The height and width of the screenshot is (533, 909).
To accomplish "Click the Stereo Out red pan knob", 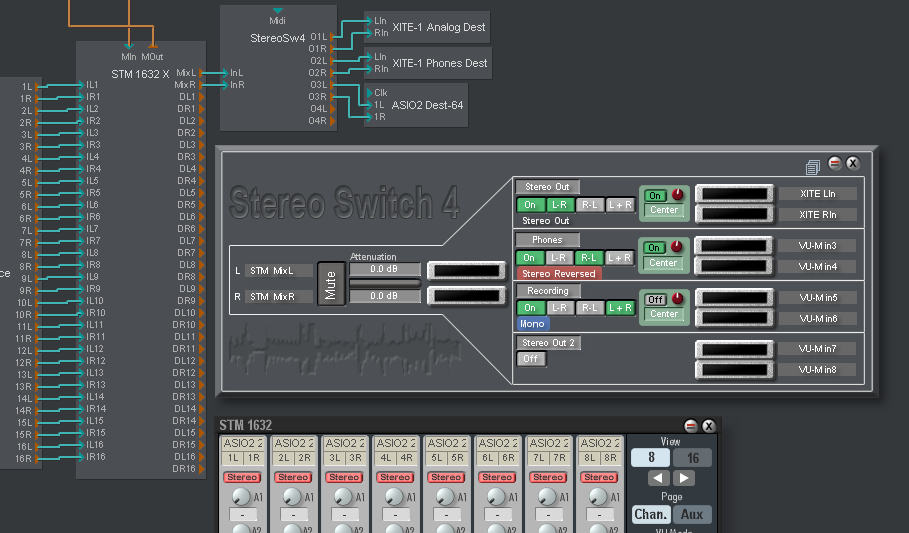I will click(677, 194).
